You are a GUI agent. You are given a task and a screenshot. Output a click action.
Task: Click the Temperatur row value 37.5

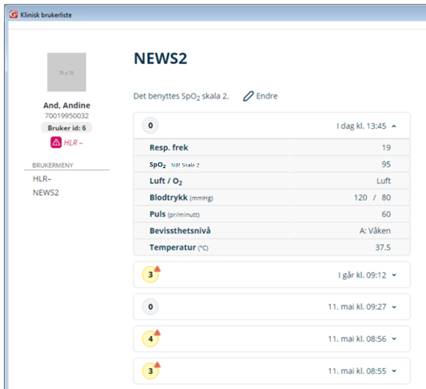[383, 247]
